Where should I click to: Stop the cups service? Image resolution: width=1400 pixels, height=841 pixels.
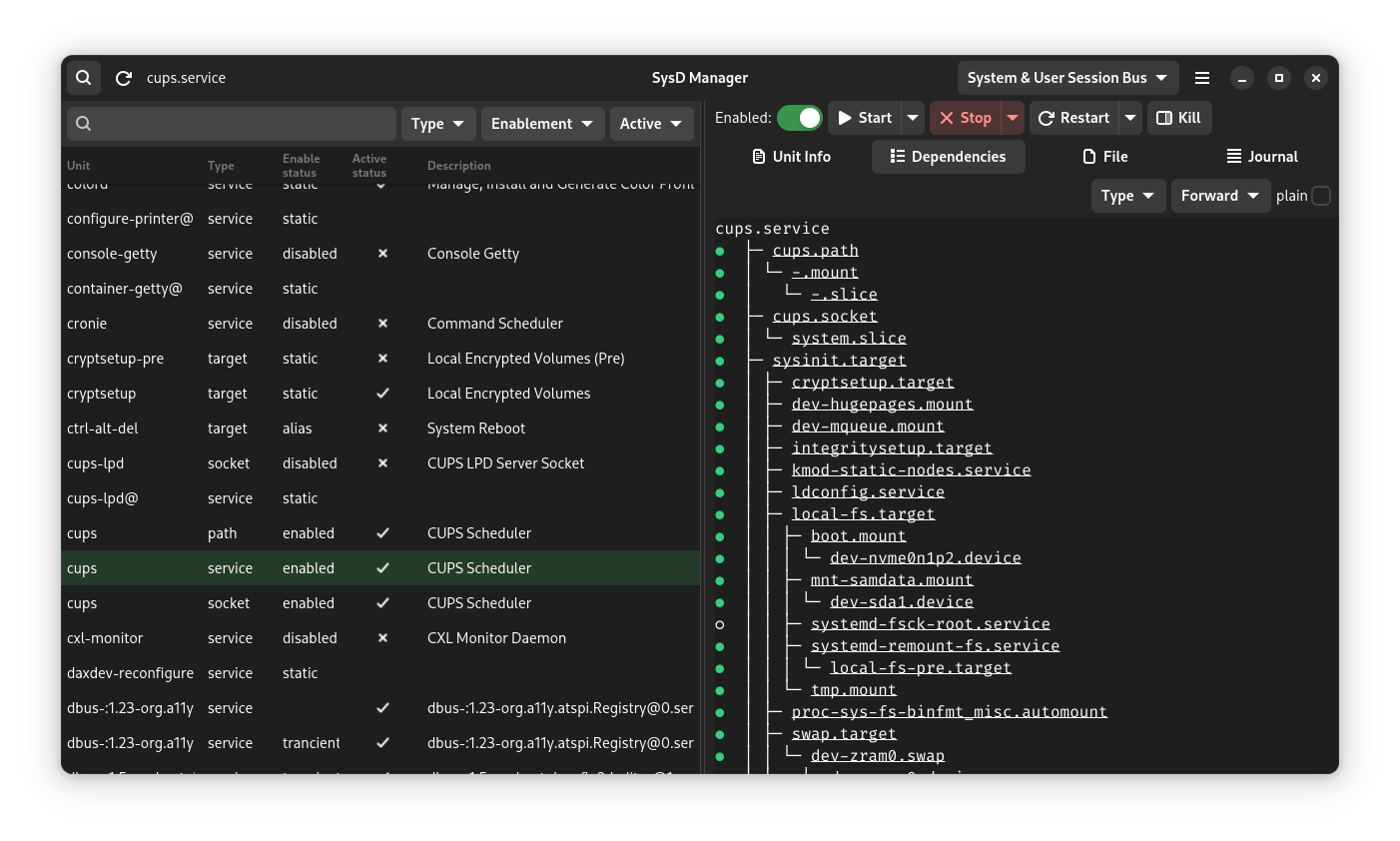tap(966, 118)
